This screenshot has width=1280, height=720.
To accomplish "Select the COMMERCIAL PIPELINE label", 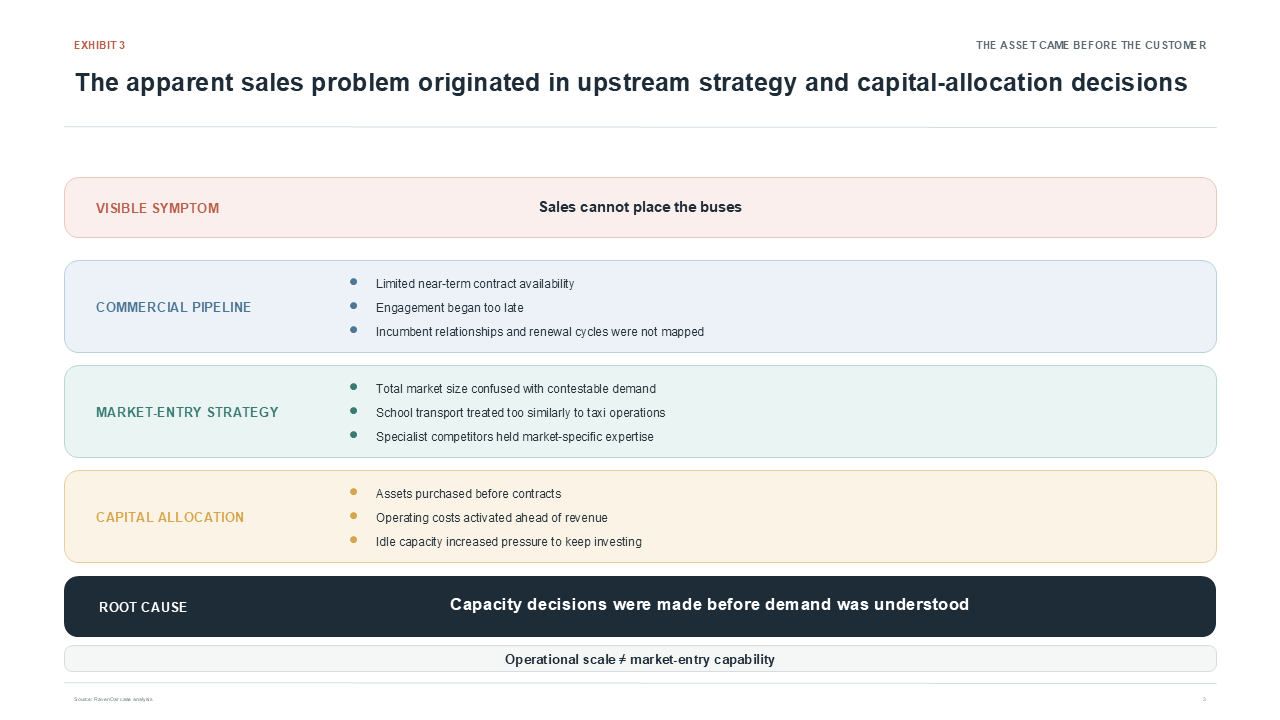I will [173, 308].
